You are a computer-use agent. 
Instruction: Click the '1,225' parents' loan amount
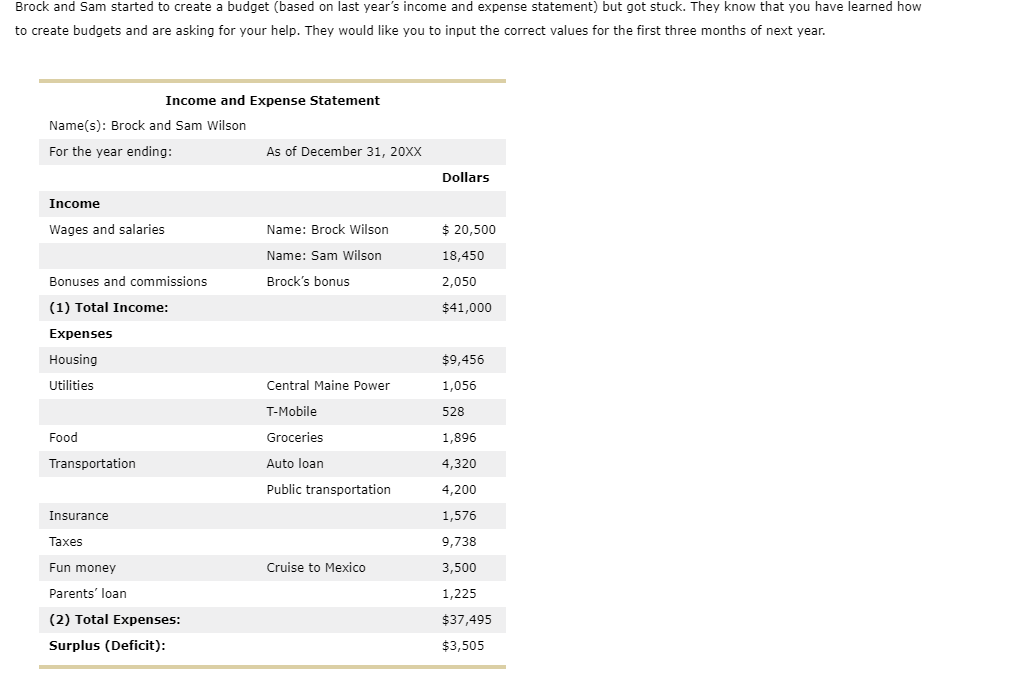point(459,594)
